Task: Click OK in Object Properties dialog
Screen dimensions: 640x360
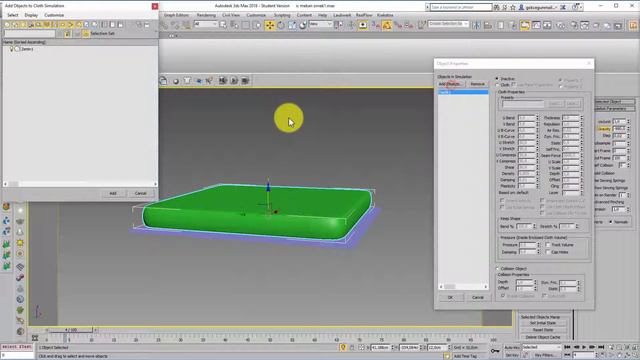Action: 450,298
